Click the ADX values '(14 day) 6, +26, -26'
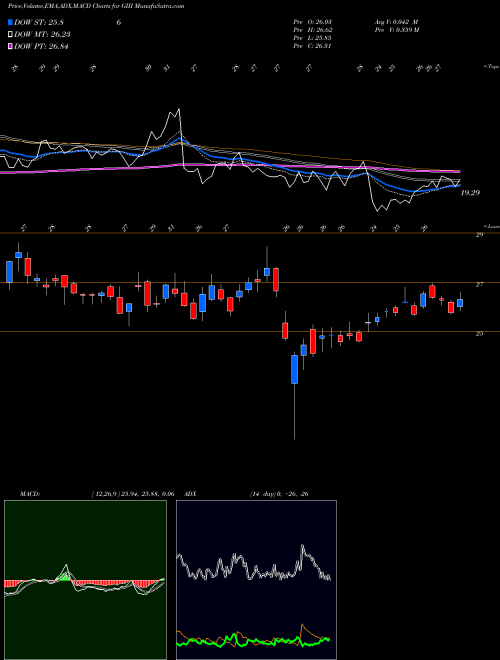The height and width of the screenshot is (660, 500). click(279, 494)
